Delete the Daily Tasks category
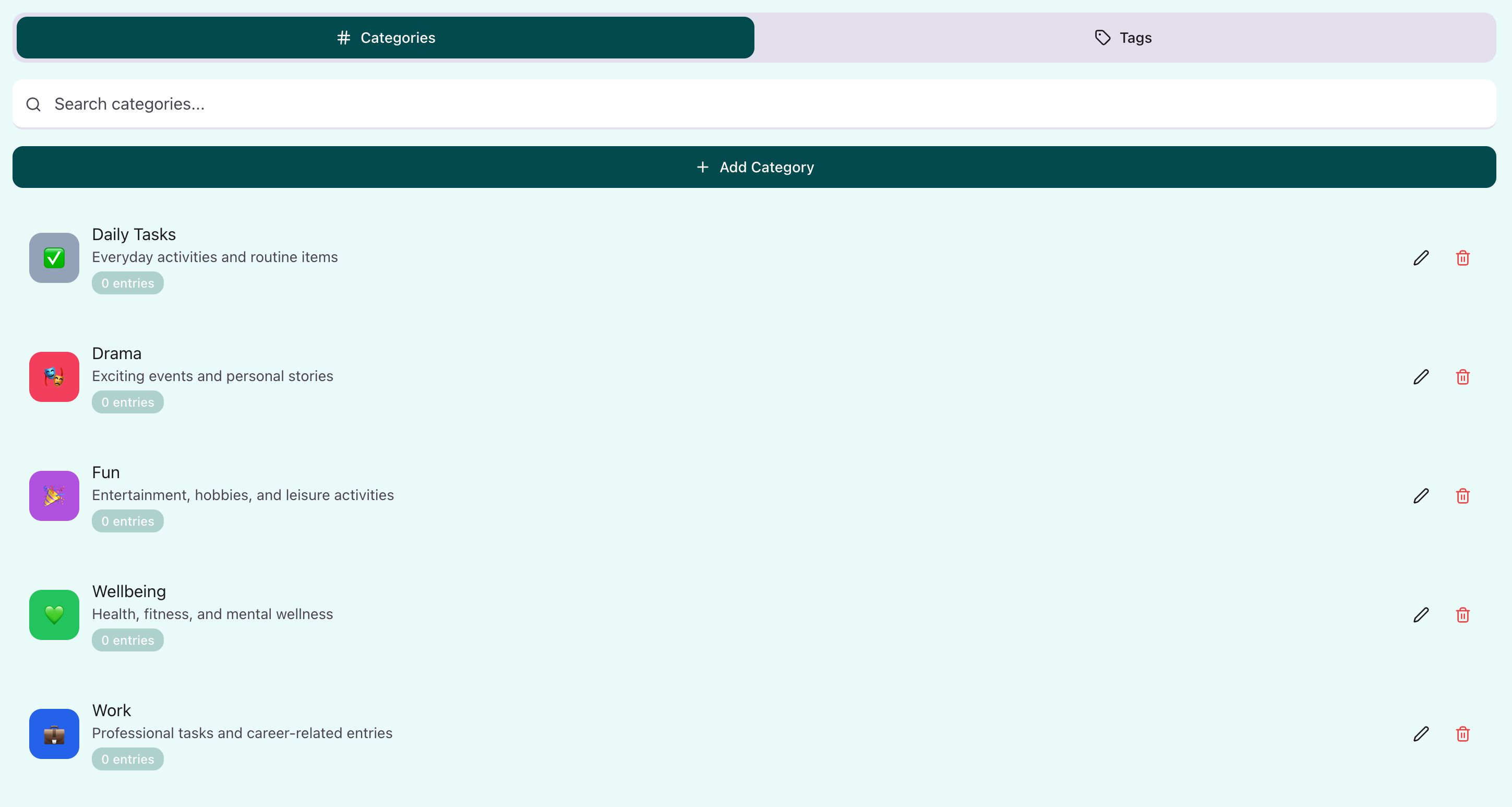The width and height of the screenshot is (1512, 807). pos(1462,258)
